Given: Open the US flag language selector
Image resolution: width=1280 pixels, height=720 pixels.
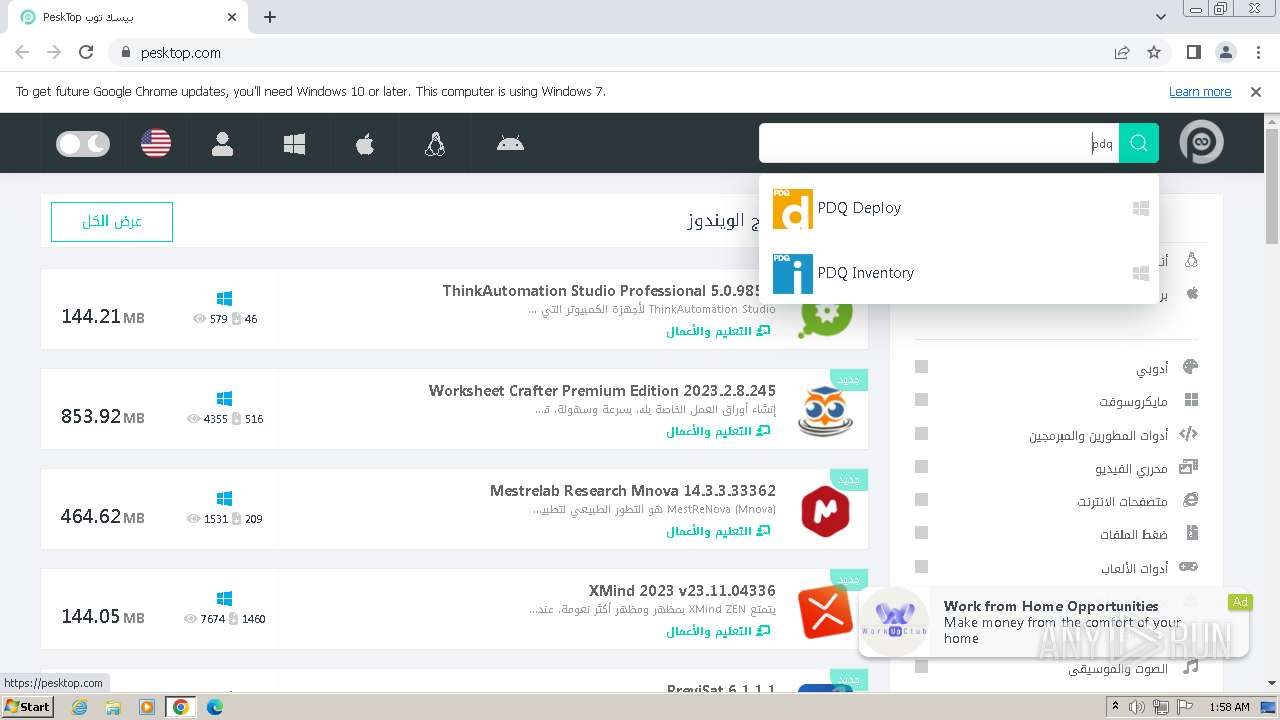Looking at the screenshot, I should [x=156, y=144].
